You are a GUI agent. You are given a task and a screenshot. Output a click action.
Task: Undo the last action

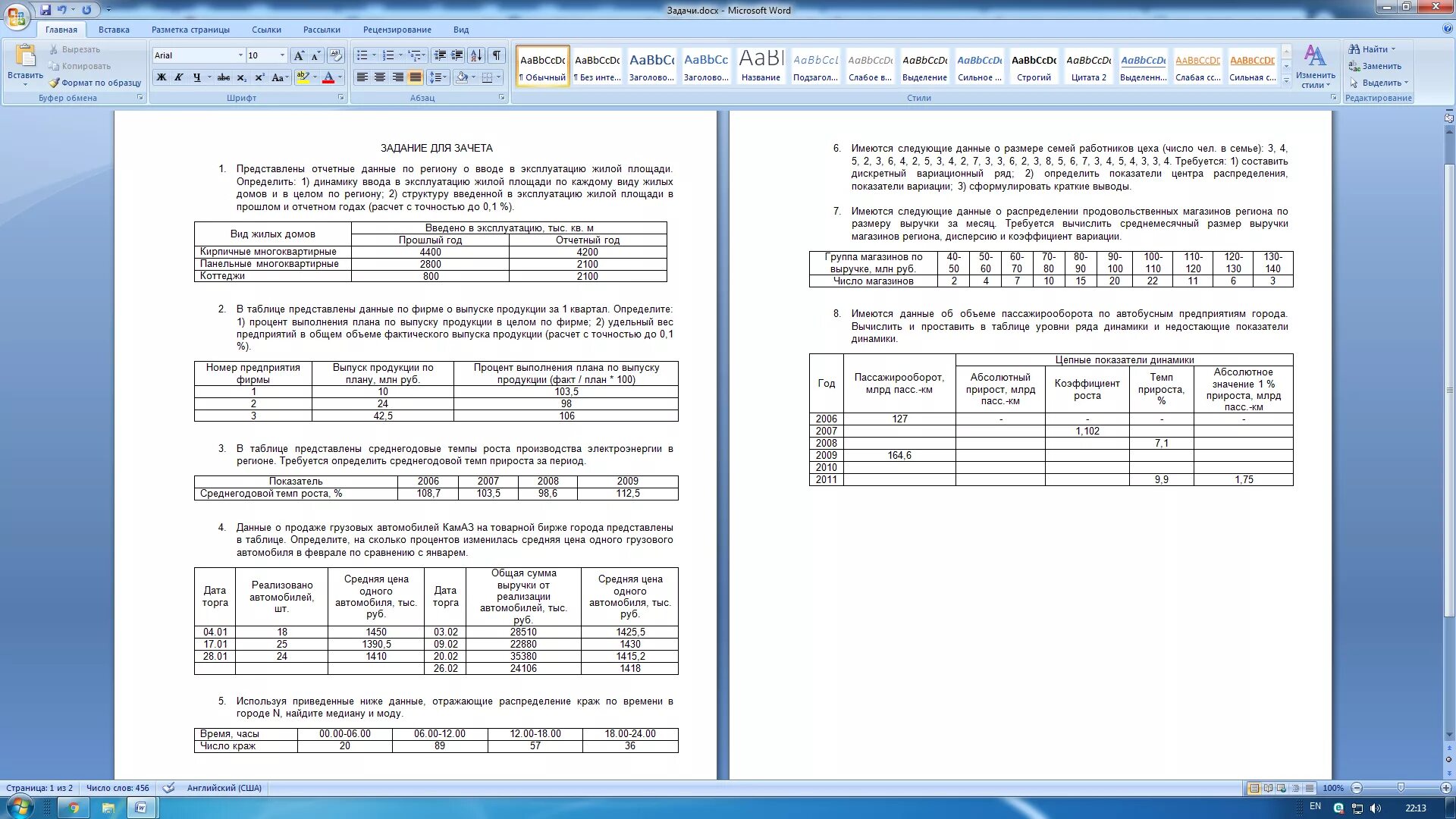(62, 10)
